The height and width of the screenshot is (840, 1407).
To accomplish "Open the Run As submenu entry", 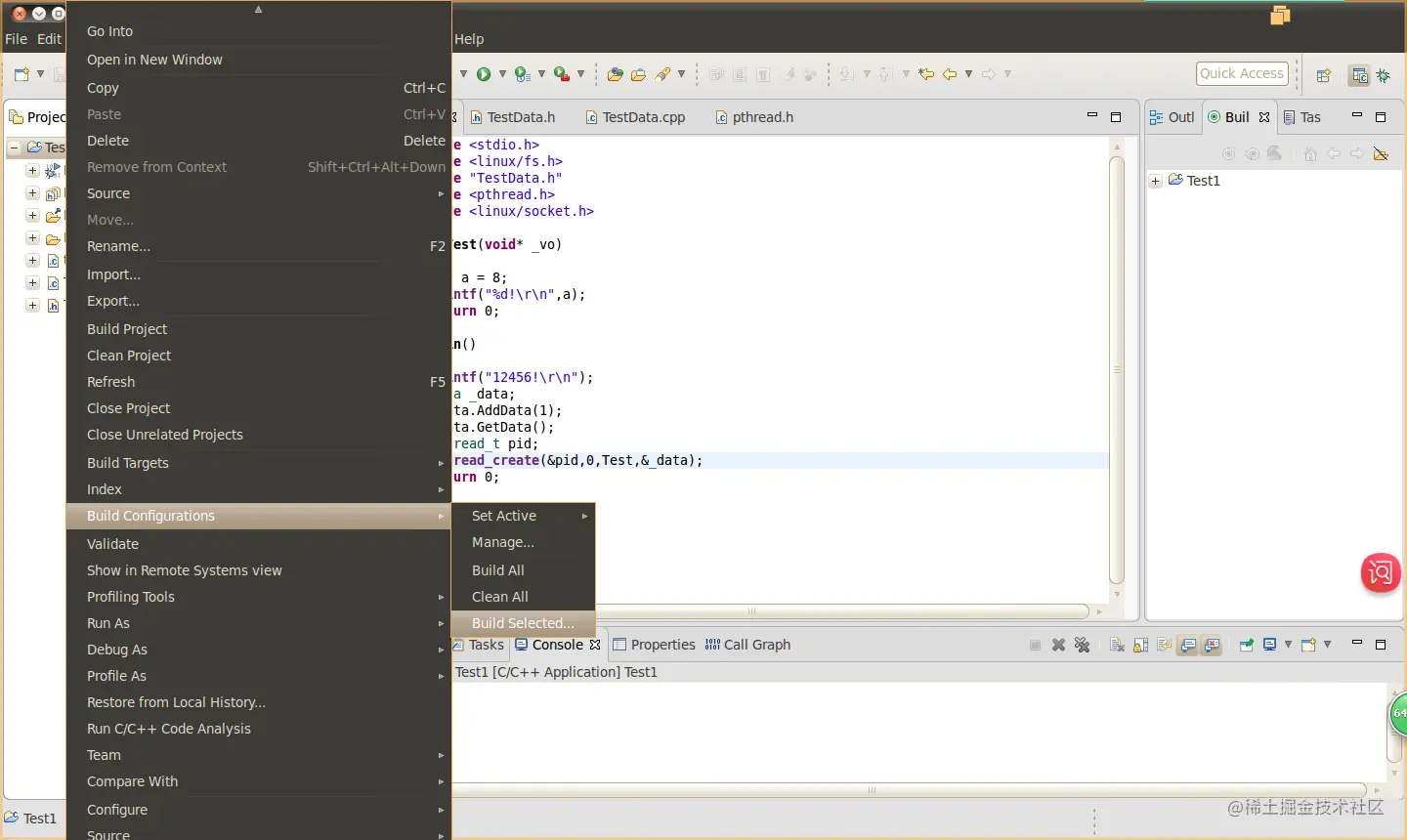I will pyautogui.click(x=258, y=623).
